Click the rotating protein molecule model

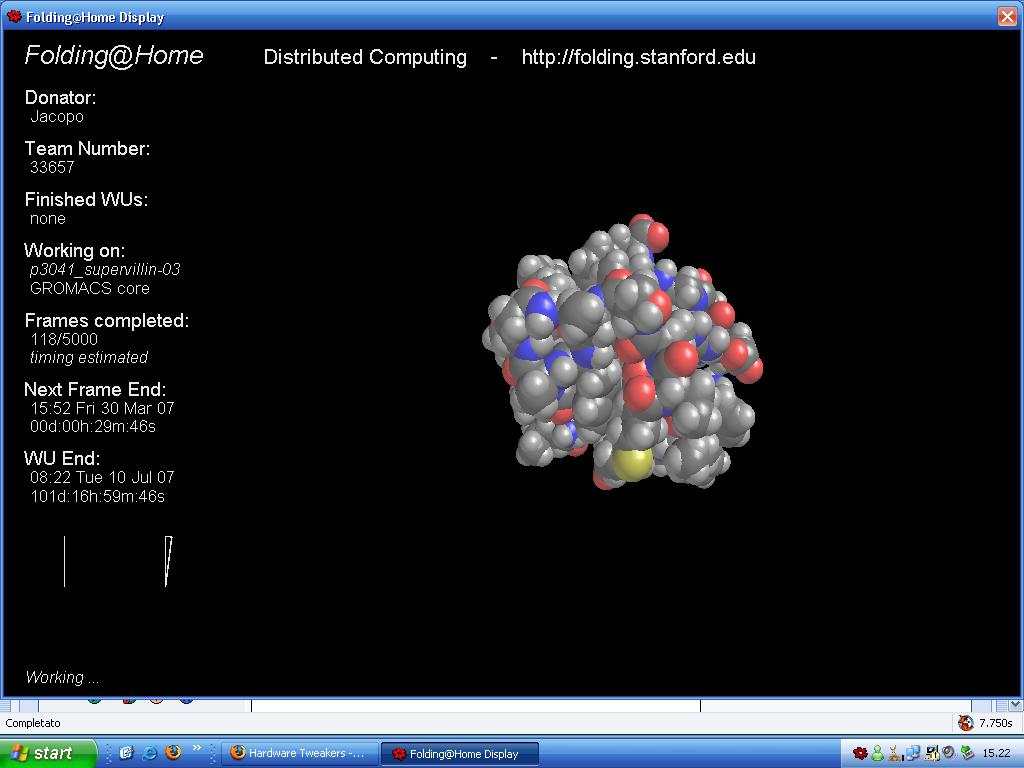[622, 351]
